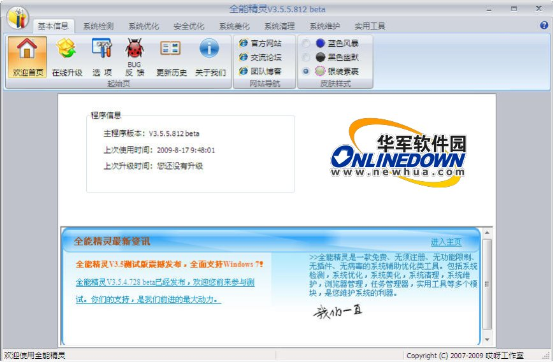Viewport: 554px width, 362px height.
Task: Click 上次使用时间 2009-8-17 text
Action: (x=159, y=150)
